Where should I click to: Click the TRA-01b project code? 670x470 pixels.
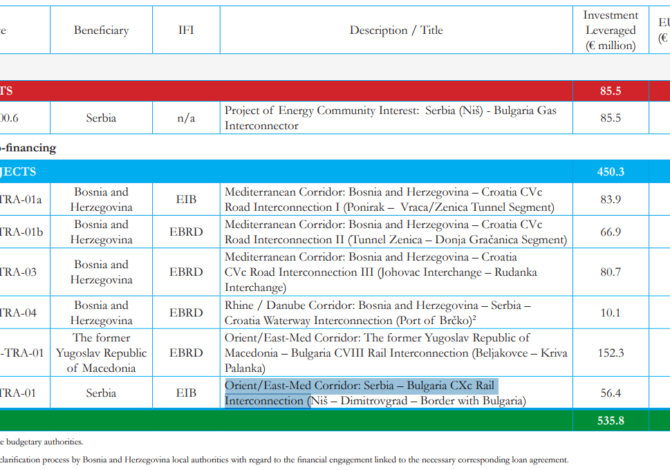pyautogui.click(x=21, y=232)
